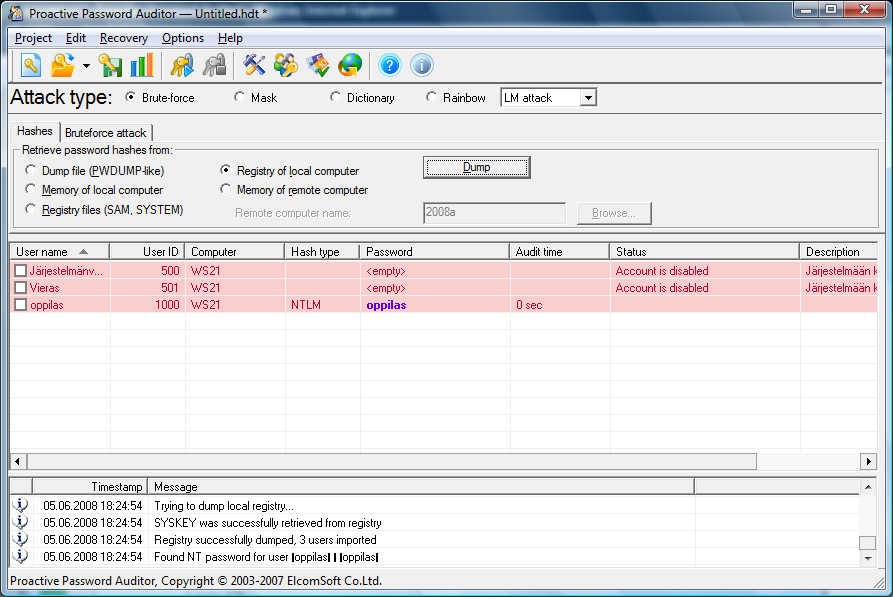
Task: Open the Help menu
Action: tap(230, 38)
